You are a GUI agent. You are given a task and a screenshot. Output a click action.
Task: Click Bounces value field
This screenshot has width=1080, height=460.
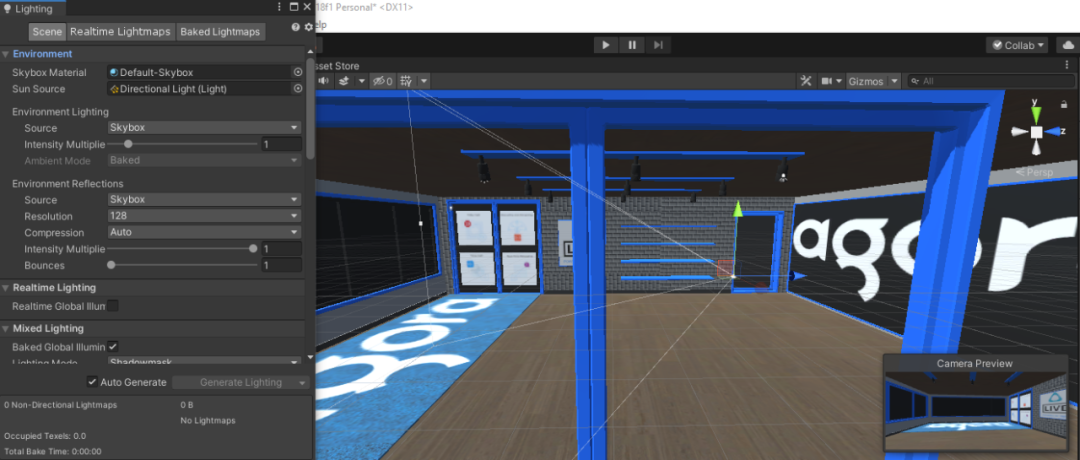281,265
